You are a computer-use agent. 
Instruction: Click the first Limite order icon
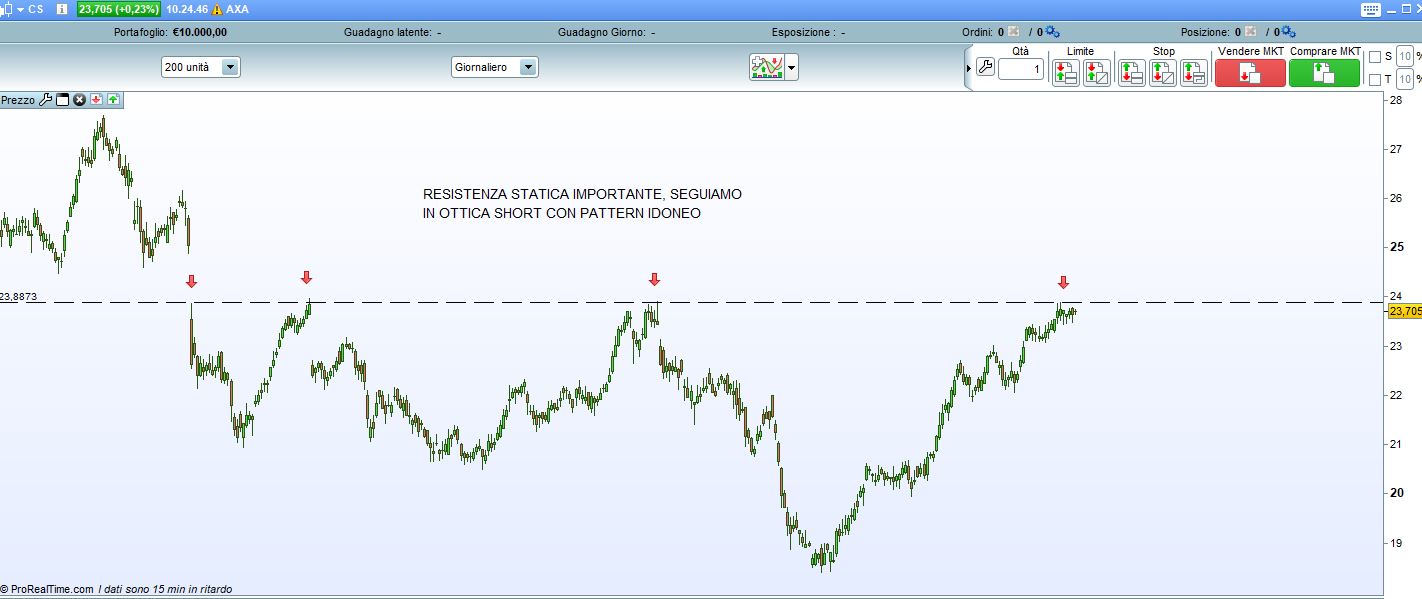pyautogui.click(x=1065, y=73)
